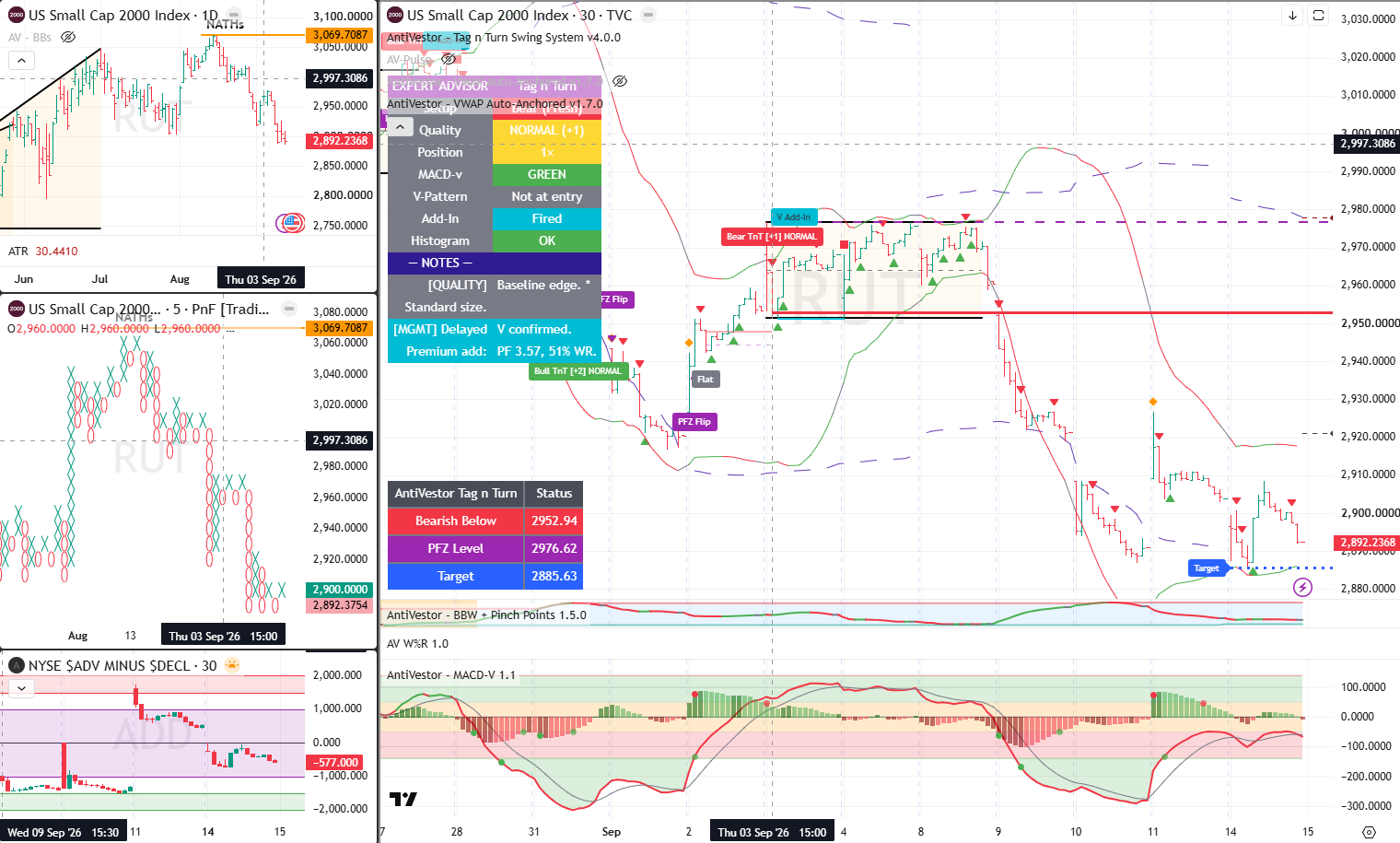Click the gray Flat label on main chart
This screenshot has width=1400, height=843.
click(705, 380)
